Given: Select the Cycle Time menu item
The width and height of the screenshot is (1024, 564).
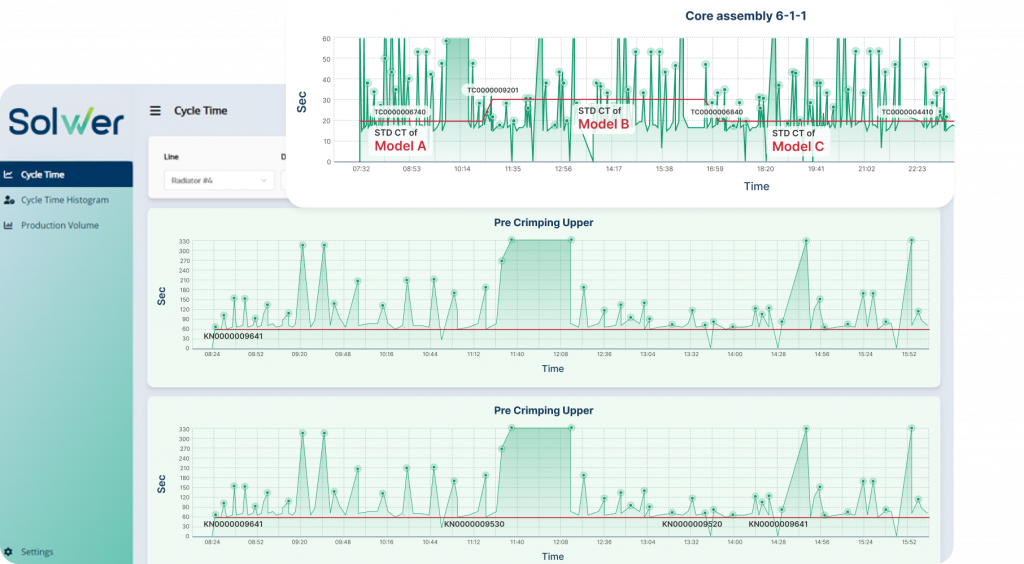Looking at the screenshot, I should [x=42, y=174].
